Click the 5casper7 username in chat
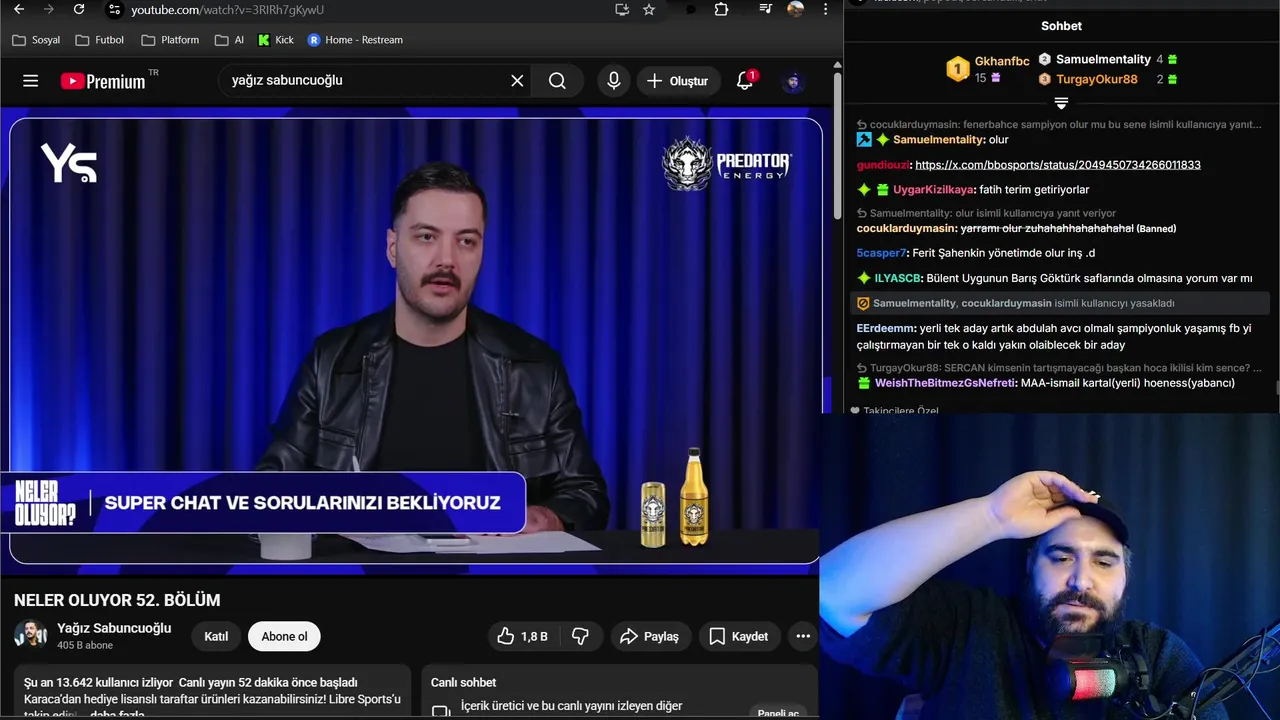This screenshot has width=1280, height=720. [881, 253]
